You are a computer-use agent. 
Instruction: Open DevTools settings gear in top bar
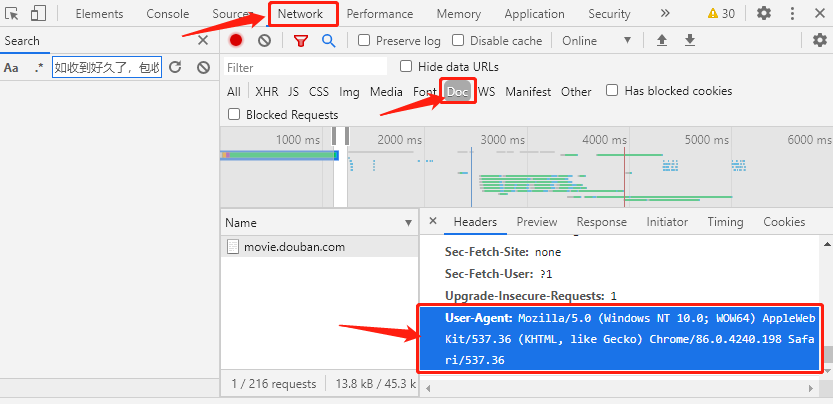763,13
